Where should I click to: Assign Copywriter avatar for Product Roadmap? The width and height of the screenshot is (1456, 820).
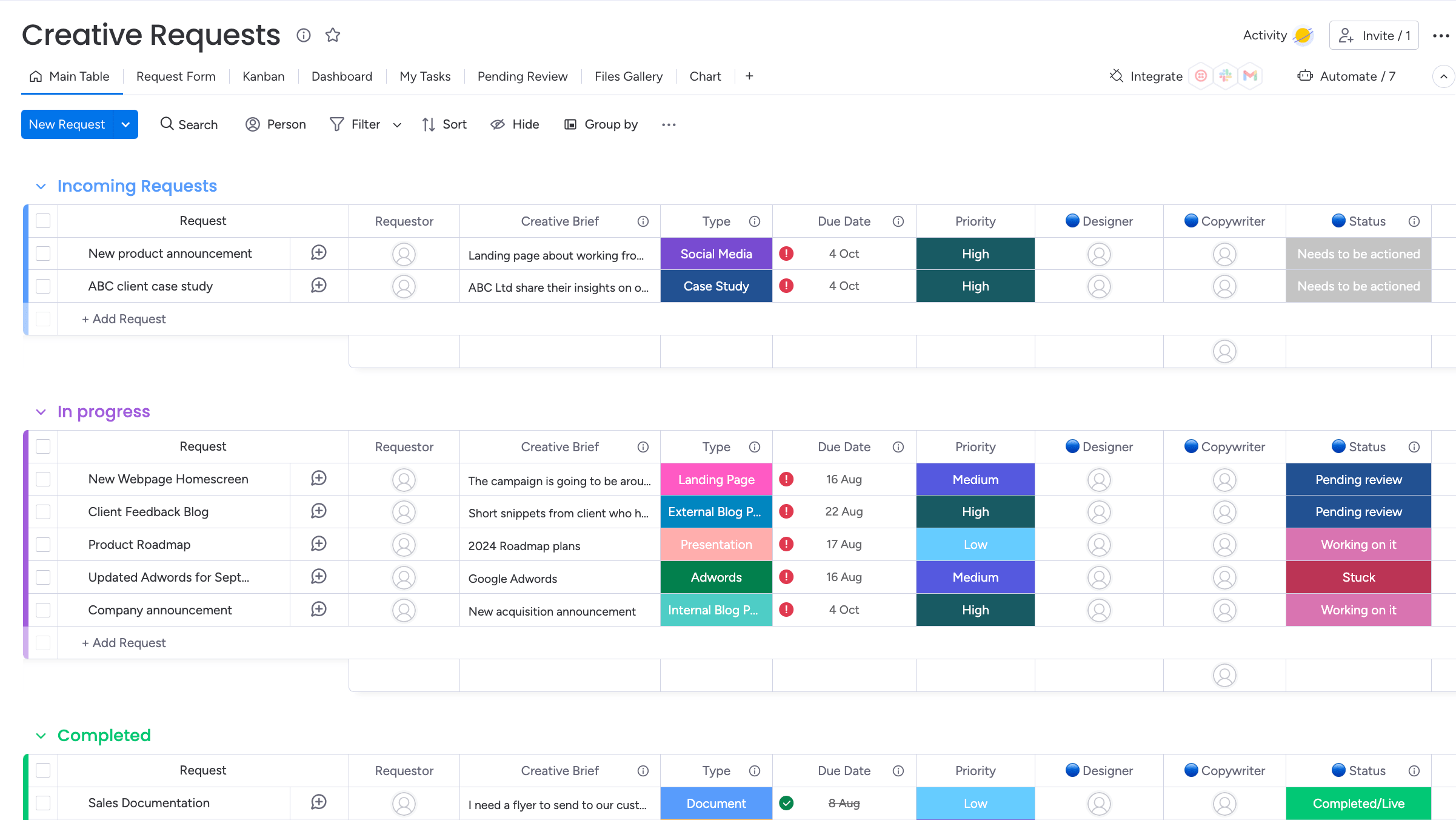coord(1224,545)
